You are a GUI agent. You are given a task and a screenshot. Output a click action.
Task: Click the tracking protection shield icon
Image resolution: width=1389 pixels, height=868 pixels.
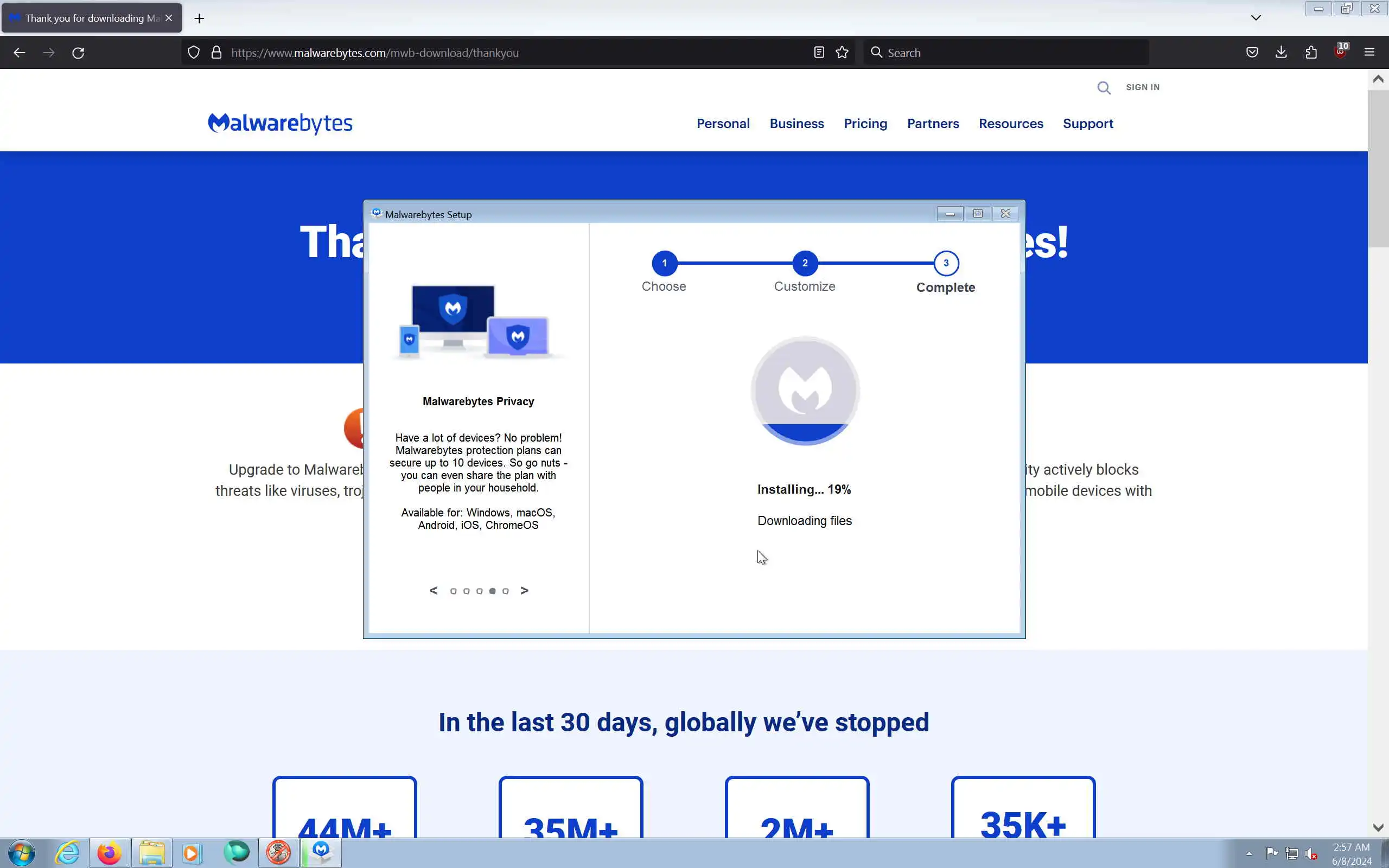193,52
